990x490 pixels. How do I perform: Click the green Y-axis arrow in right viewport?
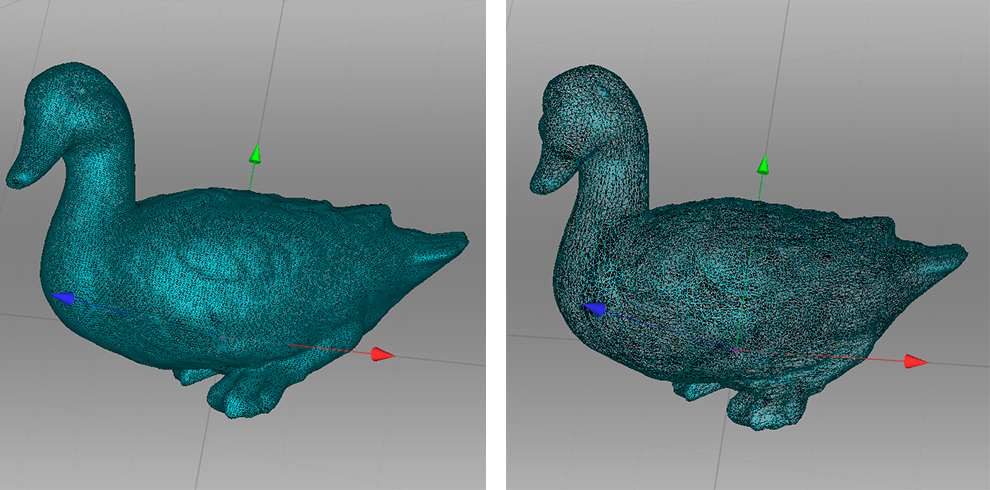[x=764, y=165]
